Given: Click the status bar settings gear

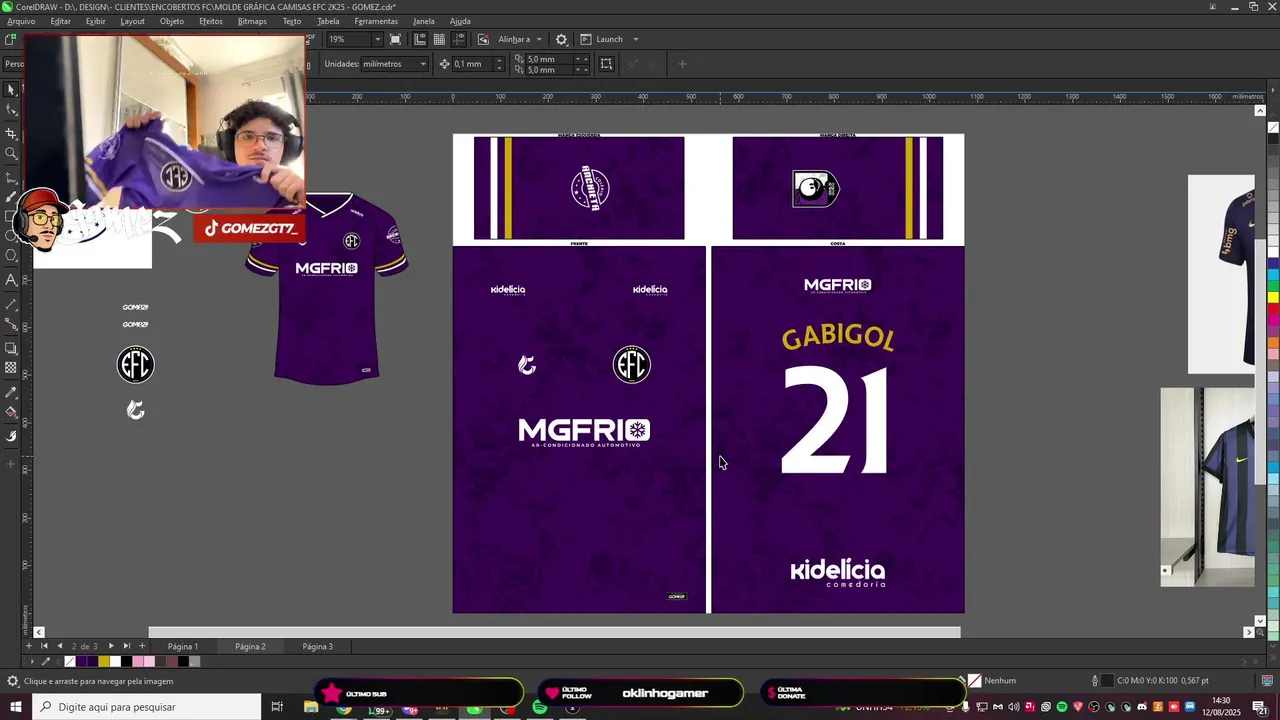Looking at the screenshot, I should pyautogui.click(x=12, y=681).
